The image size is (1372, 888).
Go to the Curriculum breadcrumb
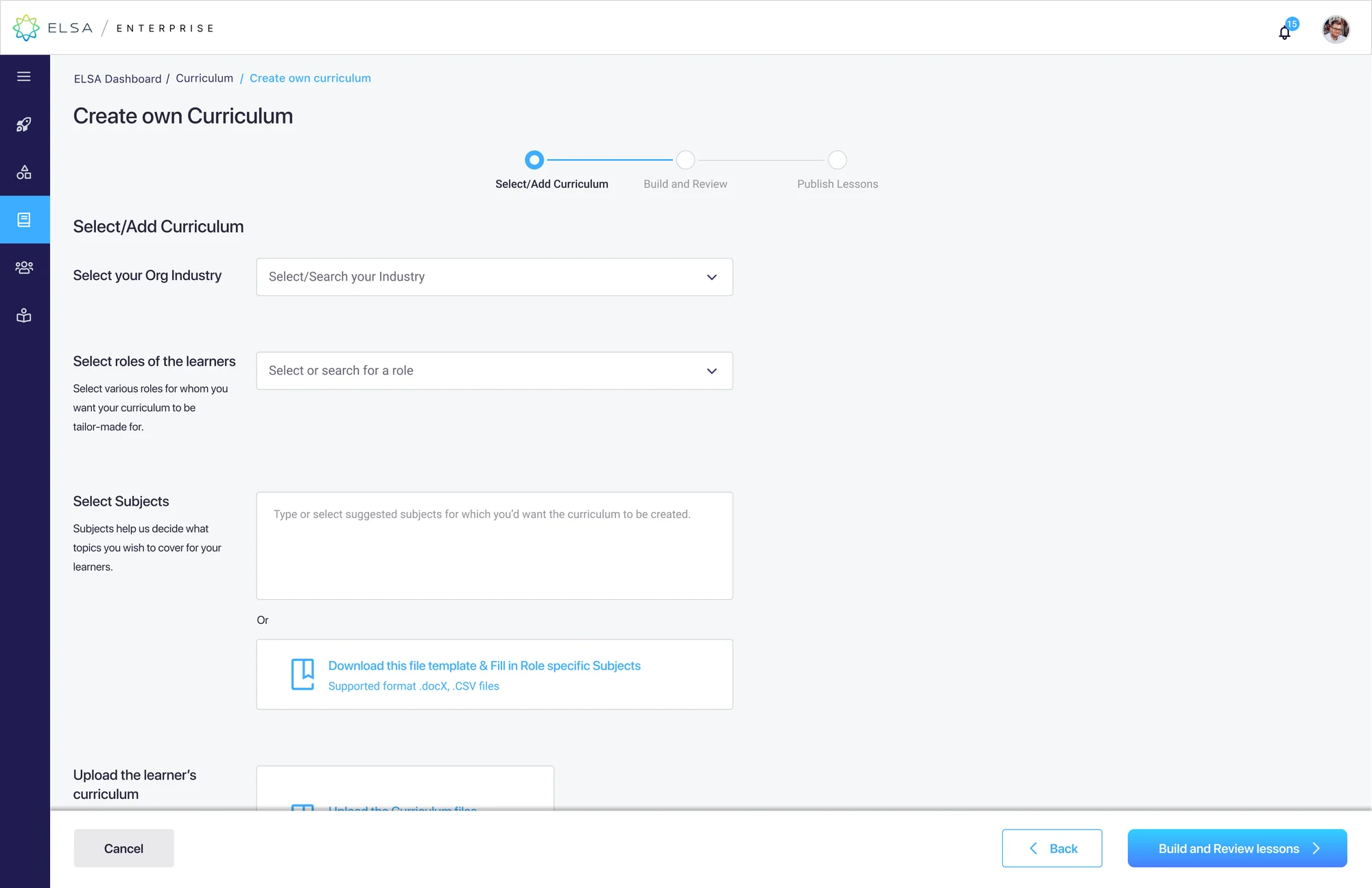204,78
